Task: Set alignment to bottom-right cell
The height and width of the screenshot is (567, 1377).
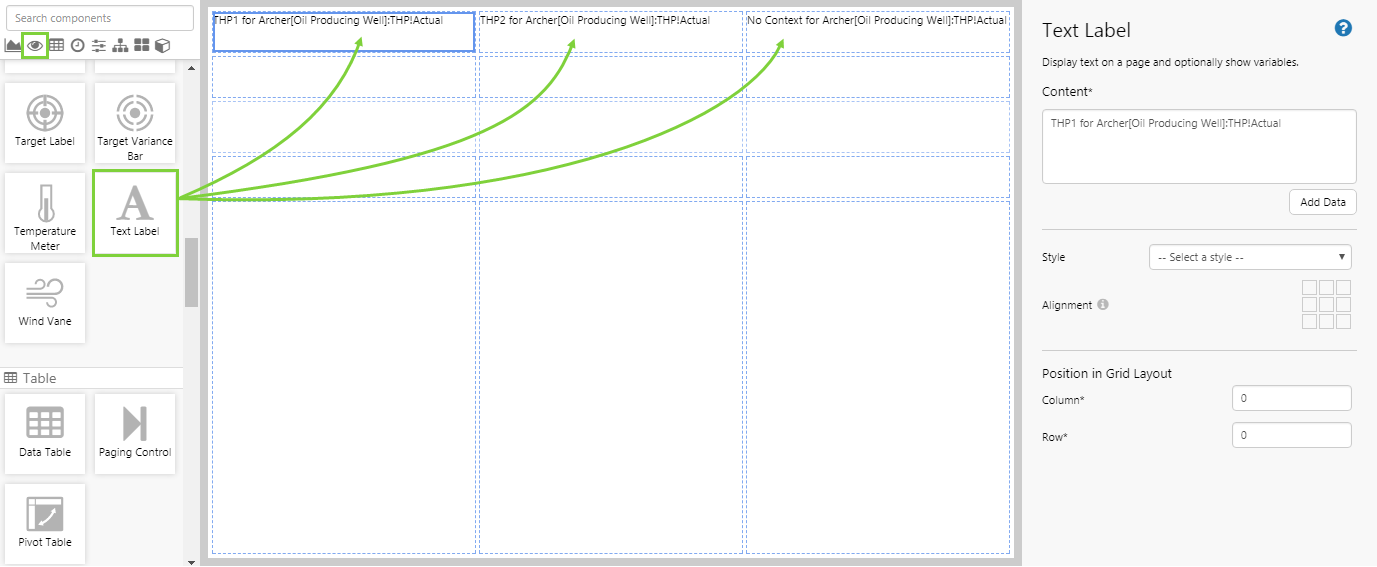Action: pyautogui.click(x=1343, y=322)
